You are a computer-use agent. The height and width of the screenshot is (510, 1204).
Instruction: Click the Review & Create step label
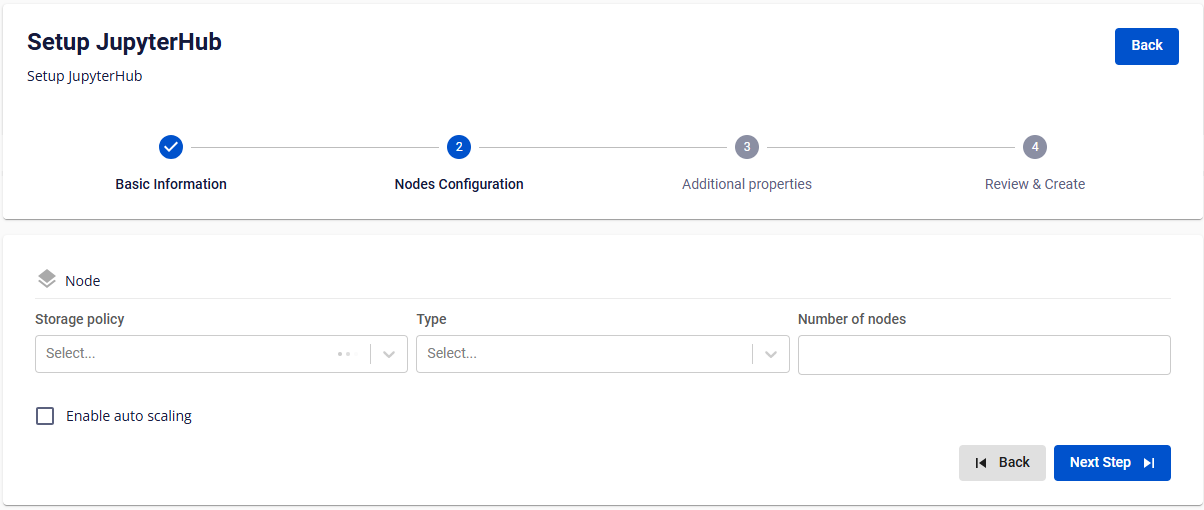coord(1035,184)
